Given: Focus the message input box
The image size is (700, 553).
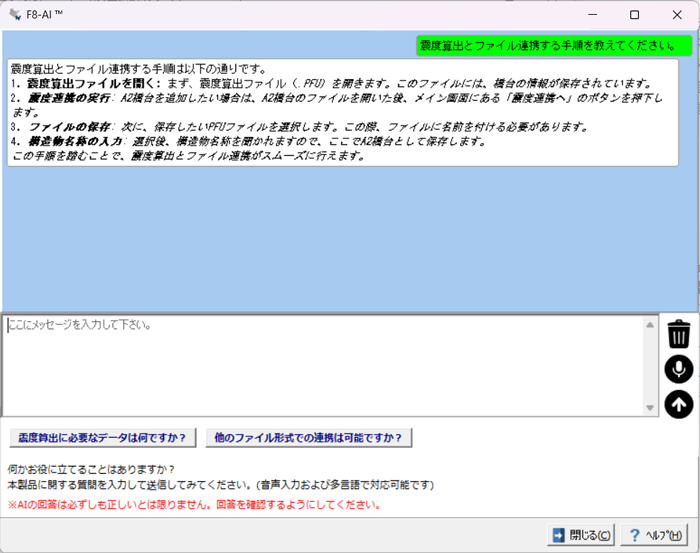Looking at the screenshot, I should click(330, 365).
